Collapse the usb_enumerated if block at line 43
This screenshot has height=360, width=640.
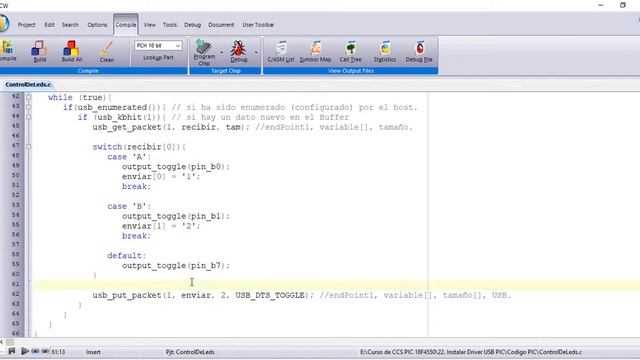(x=29, y=107)
